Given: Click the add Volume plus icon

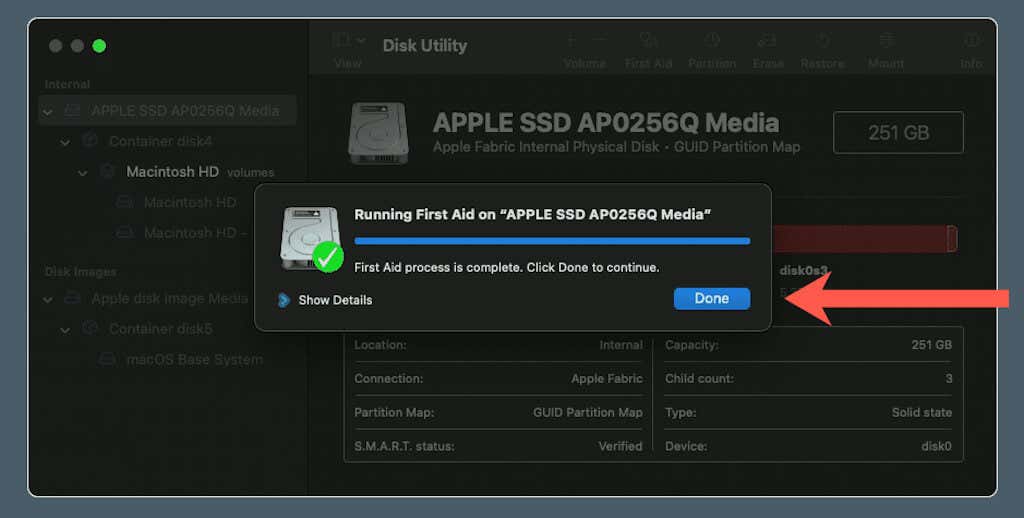Looking at the screenshot, I should point(571,41).
